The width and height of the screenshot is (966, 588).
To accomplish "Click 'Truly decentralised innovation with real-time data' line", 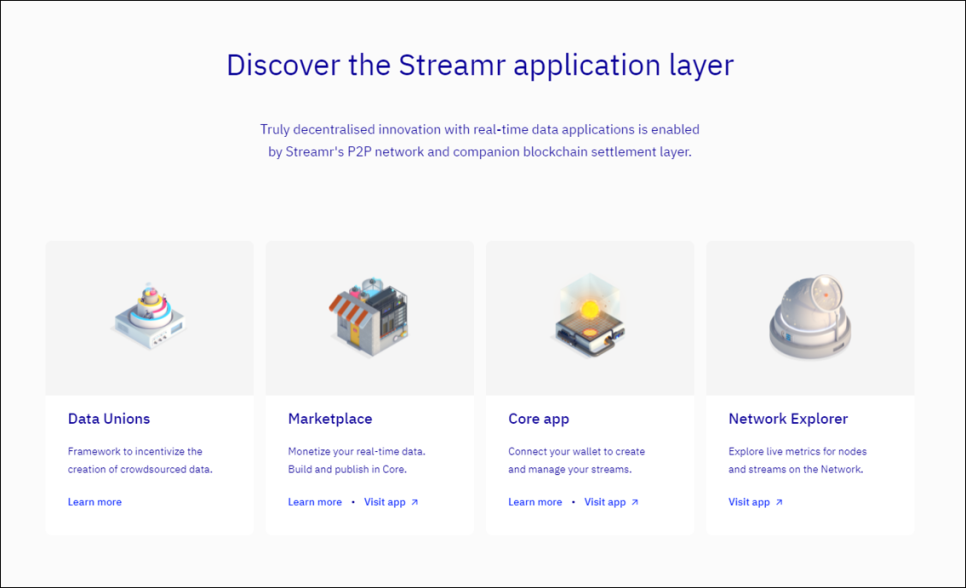I will coord(480,129).
